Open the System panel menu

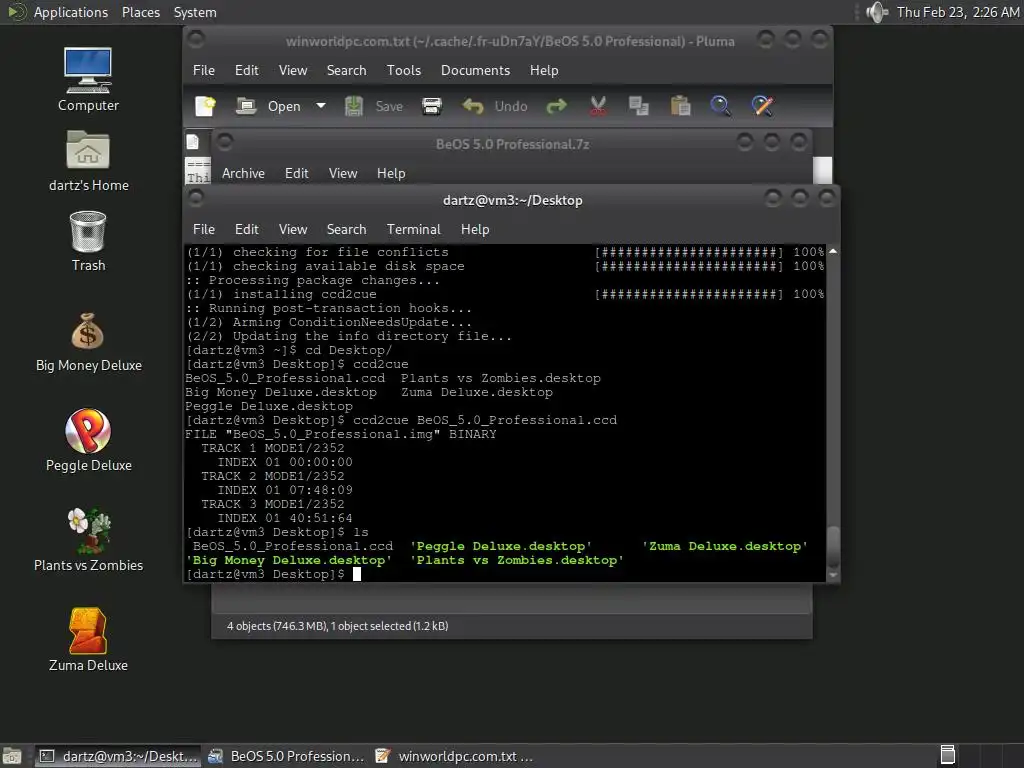(x=195, y=12)
